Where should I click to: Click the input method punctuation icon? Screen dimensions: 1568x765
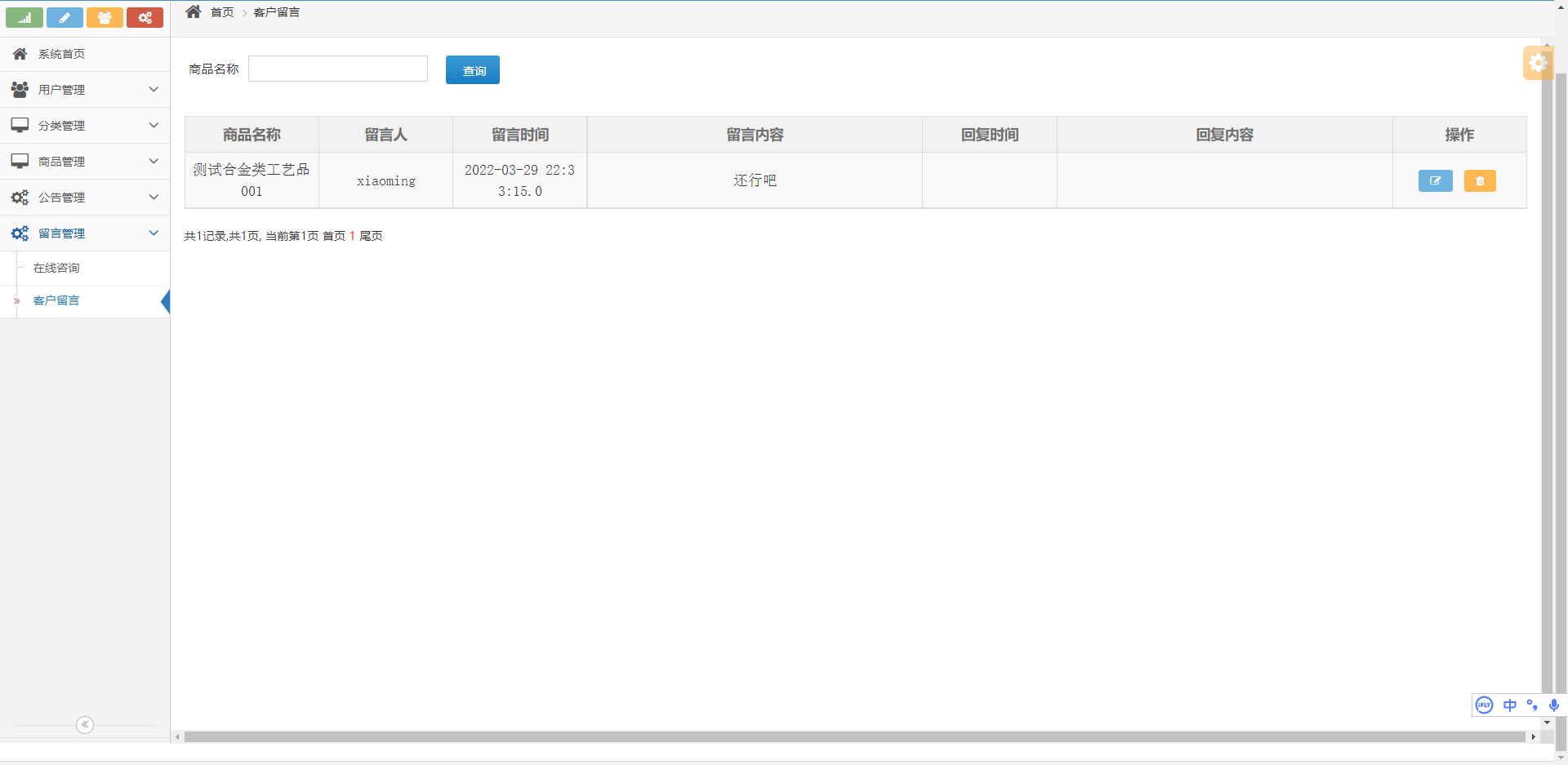pyautogui.click(x=1532, y=705)
